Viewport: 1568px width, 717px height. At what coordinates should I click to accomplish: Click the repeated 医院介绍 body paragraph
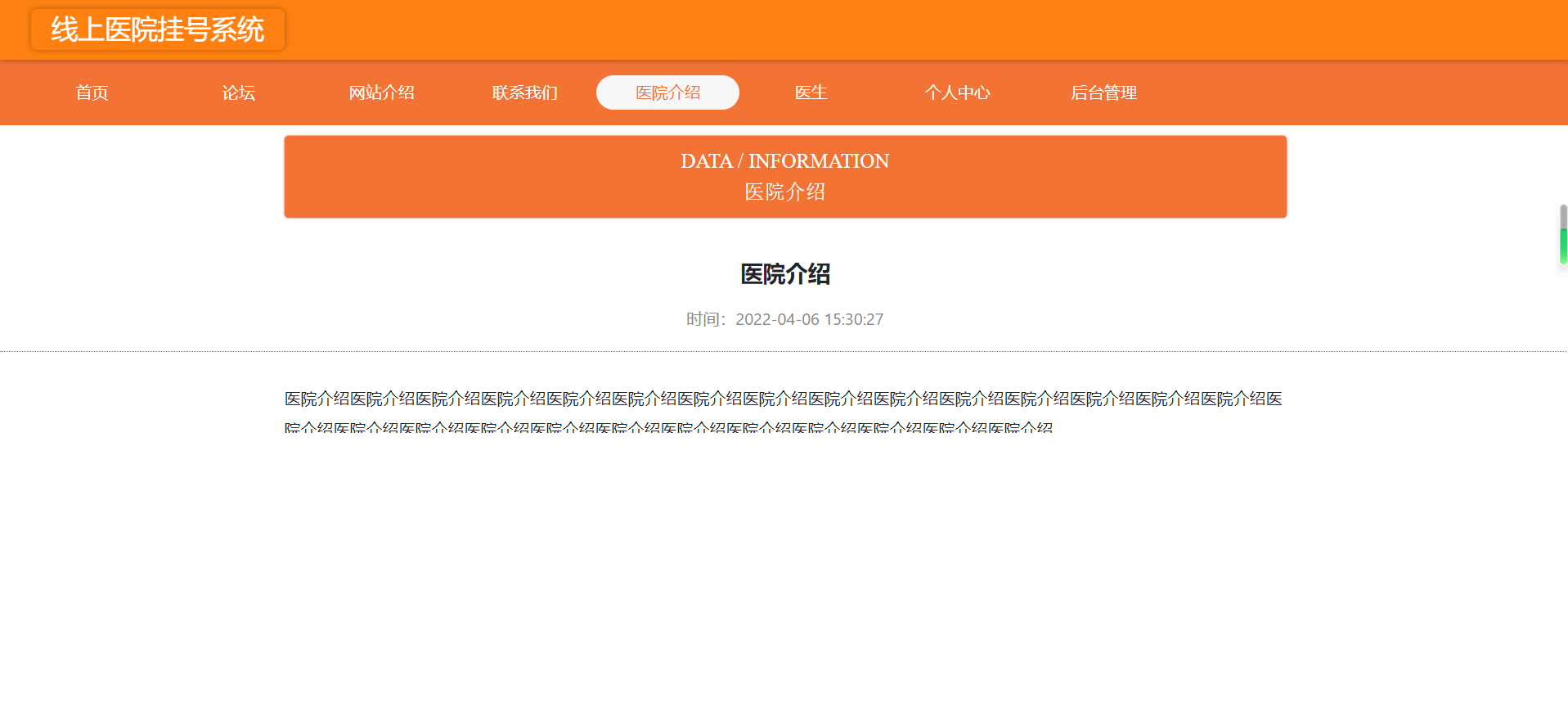coord(784,413)
